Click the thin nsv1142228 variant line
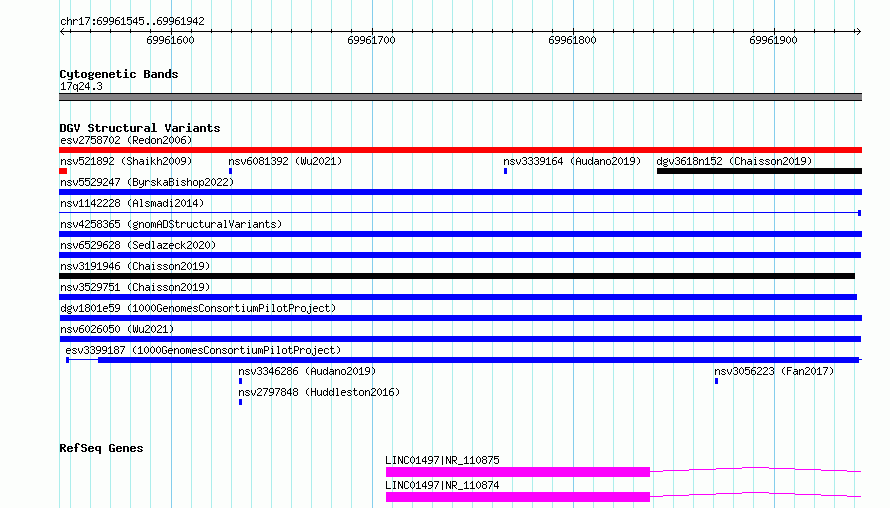 coord(460,213)
